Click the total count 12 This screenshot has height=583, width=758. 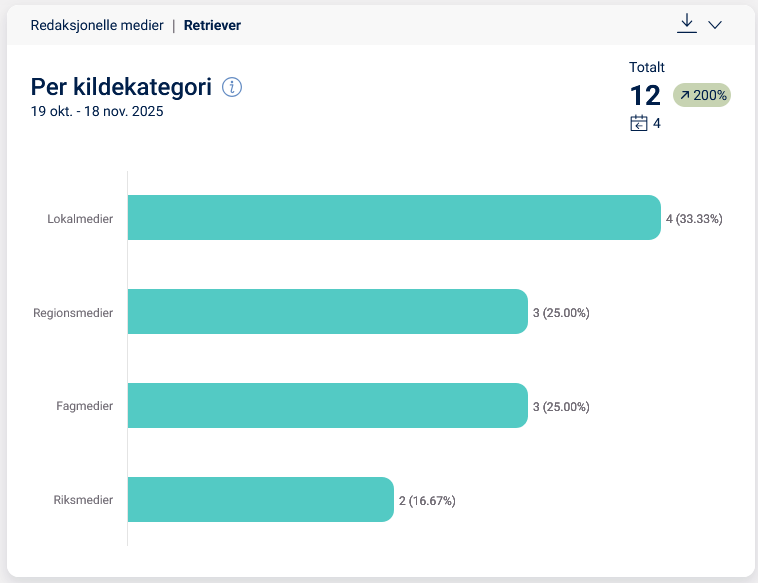point(645,96)
